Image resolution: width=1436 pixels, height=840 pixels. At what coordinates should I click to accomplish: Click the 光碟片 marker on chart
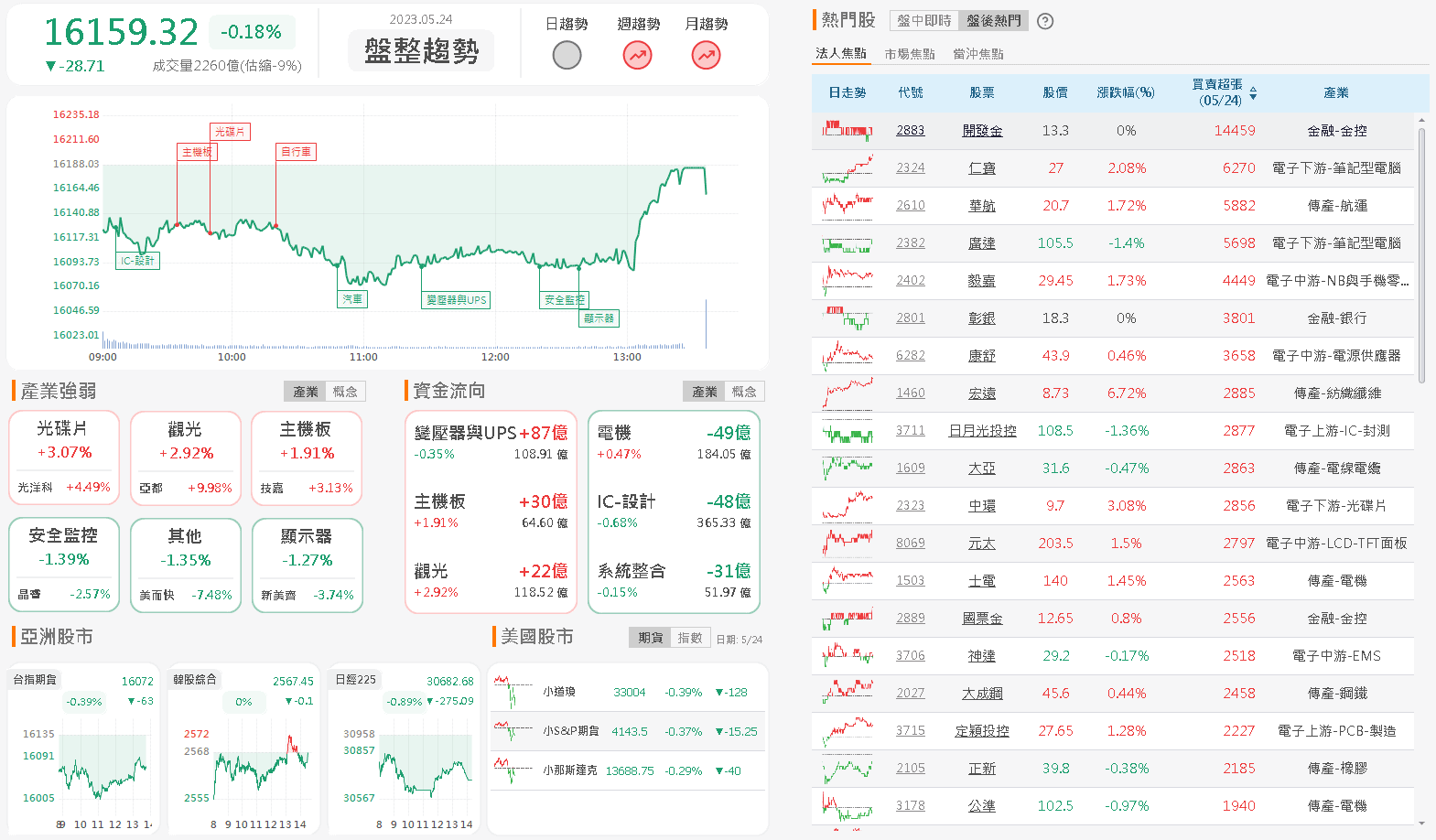tap(230, 132)
